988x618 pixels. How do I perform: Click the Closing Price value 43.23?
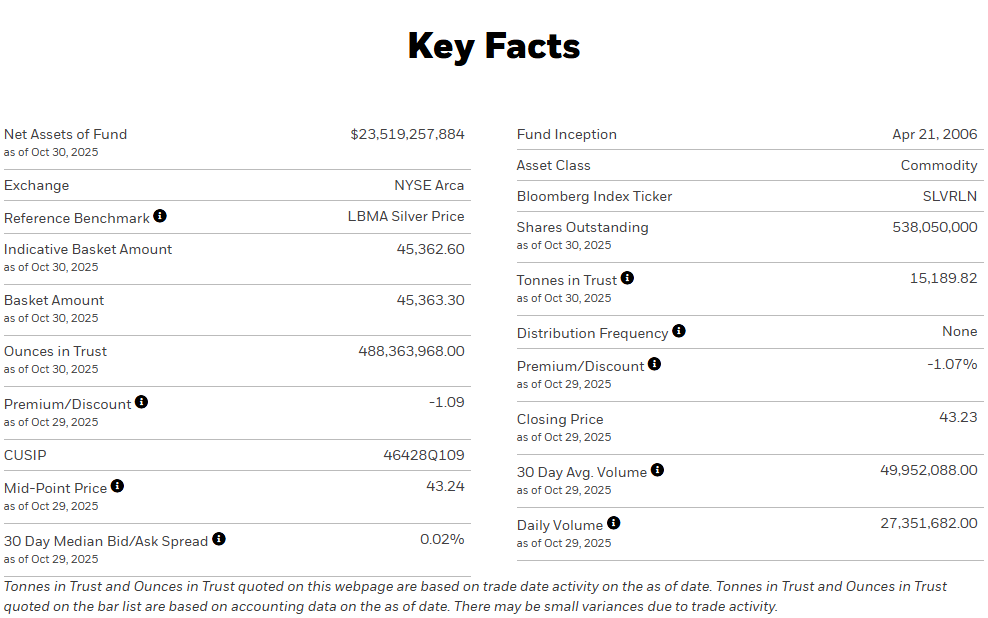[x=958, y=417]
